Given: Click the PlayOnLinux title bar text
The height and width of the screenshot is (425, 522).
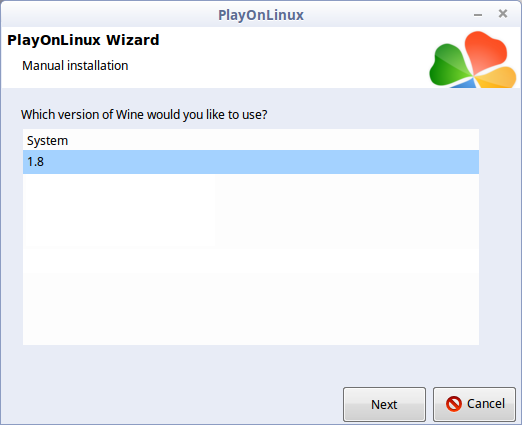Looking at the screenshot, I should [261, 15].
